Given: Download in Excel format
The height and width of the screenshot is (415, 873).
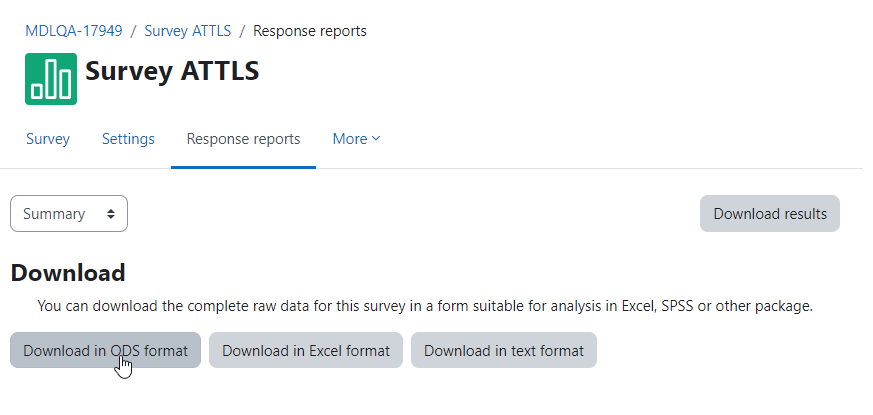Looking at the screenshot, I should (306, 350).
